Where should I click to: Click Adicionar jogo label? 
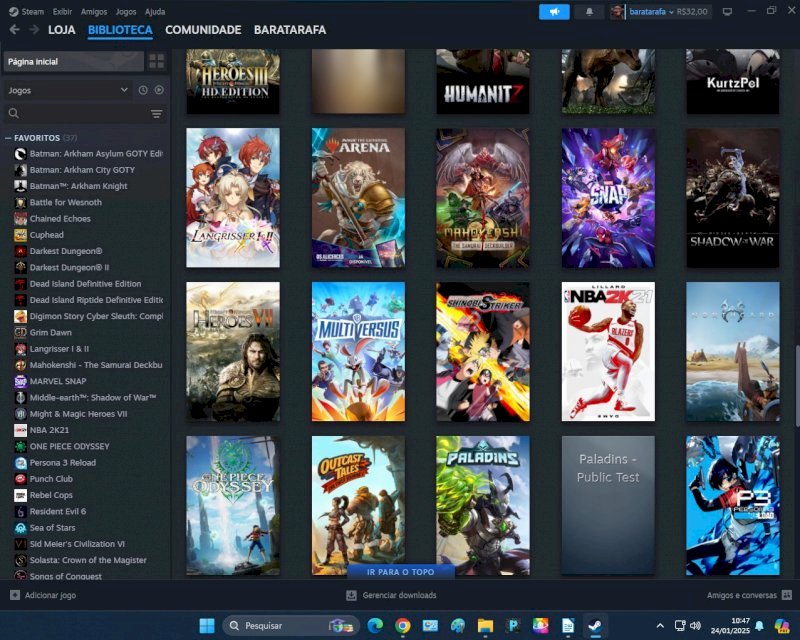51,595
